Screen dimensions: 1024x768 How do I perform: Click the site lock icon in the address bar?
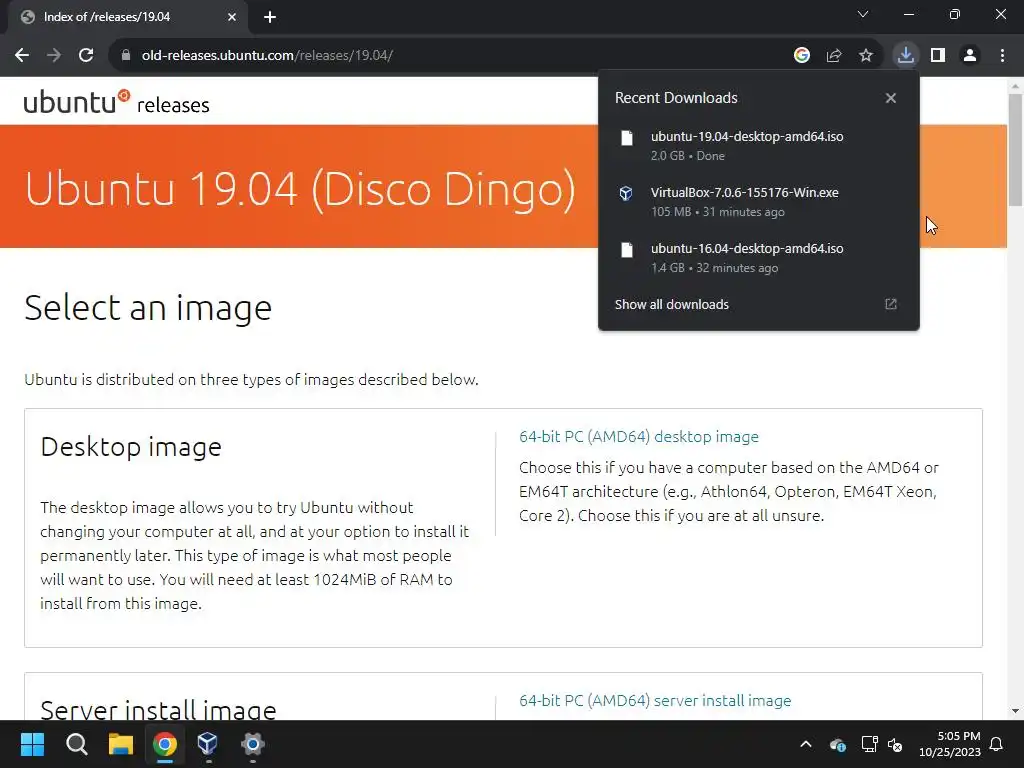pyautogui.click(x=126, y=56)
